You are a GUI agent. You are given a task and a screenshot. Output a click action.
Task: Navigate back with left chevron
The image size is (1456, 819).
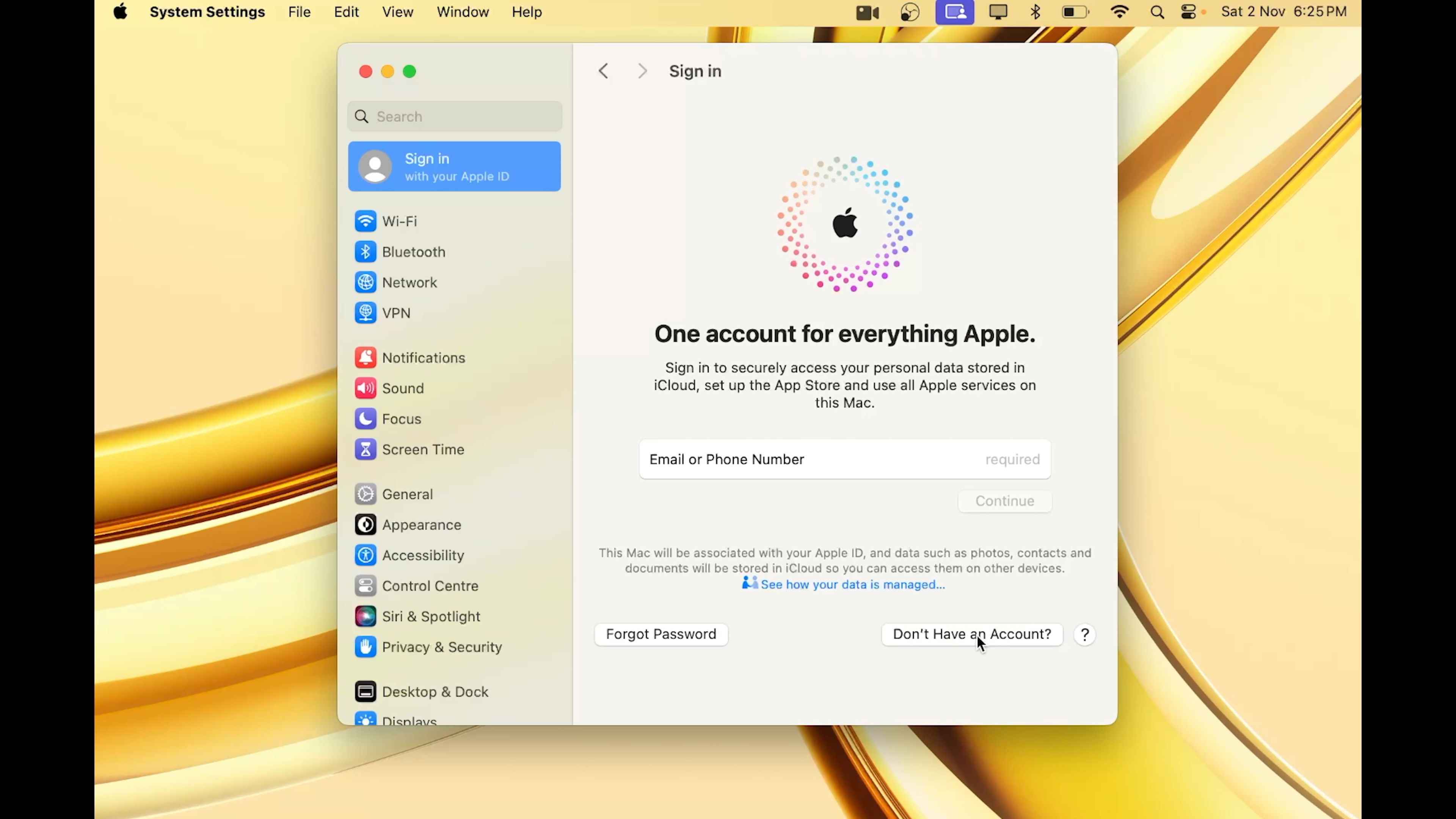coord(603,71)
